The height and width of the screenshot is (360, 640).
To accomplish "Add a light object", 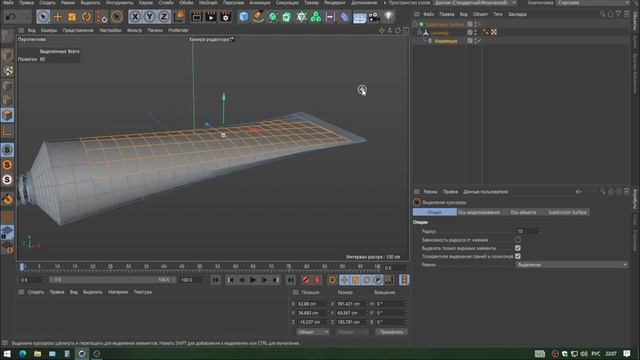I will click(389, 17).
